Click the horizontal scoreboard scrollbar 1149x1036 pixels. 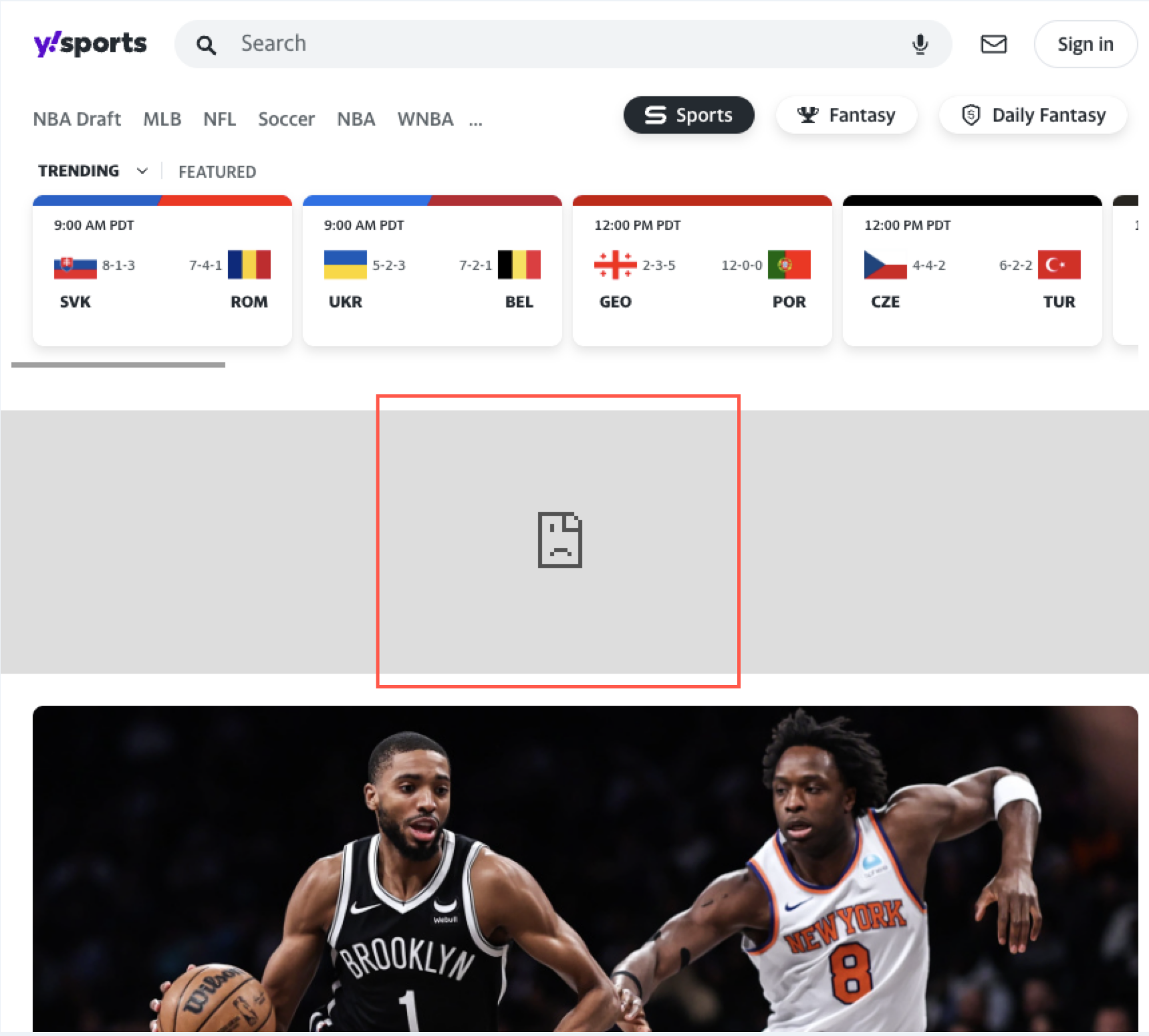118,365
